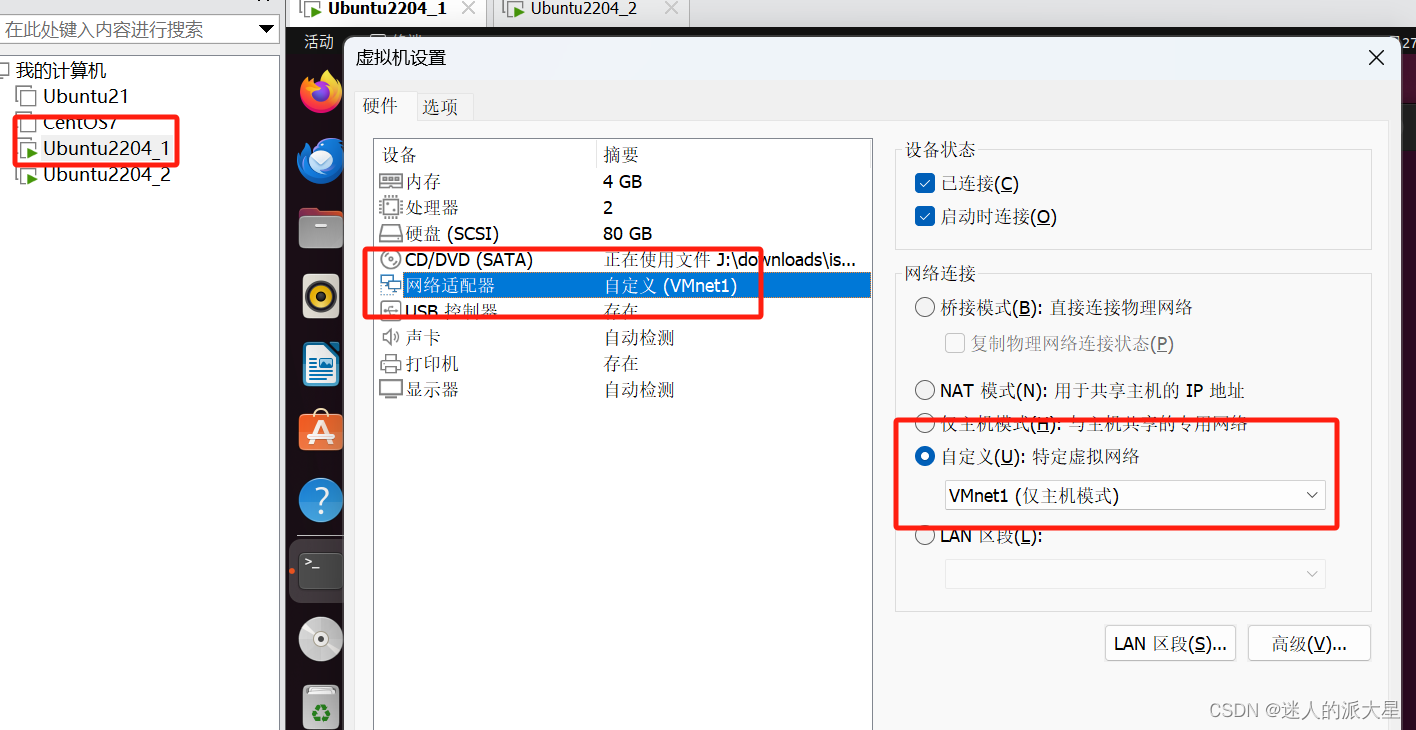
Task: Open Rhythmbox music player in dock
Action: tap(320, 296)
